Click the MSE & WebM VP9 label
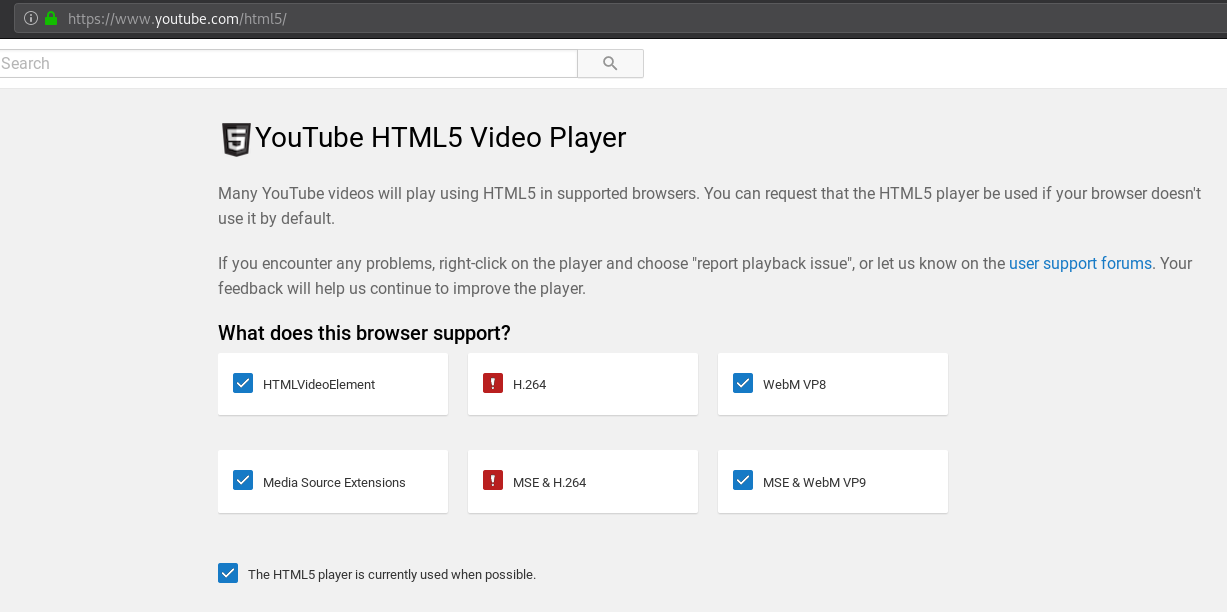This screenshot has height=612, width=1227. pos(814,482)
